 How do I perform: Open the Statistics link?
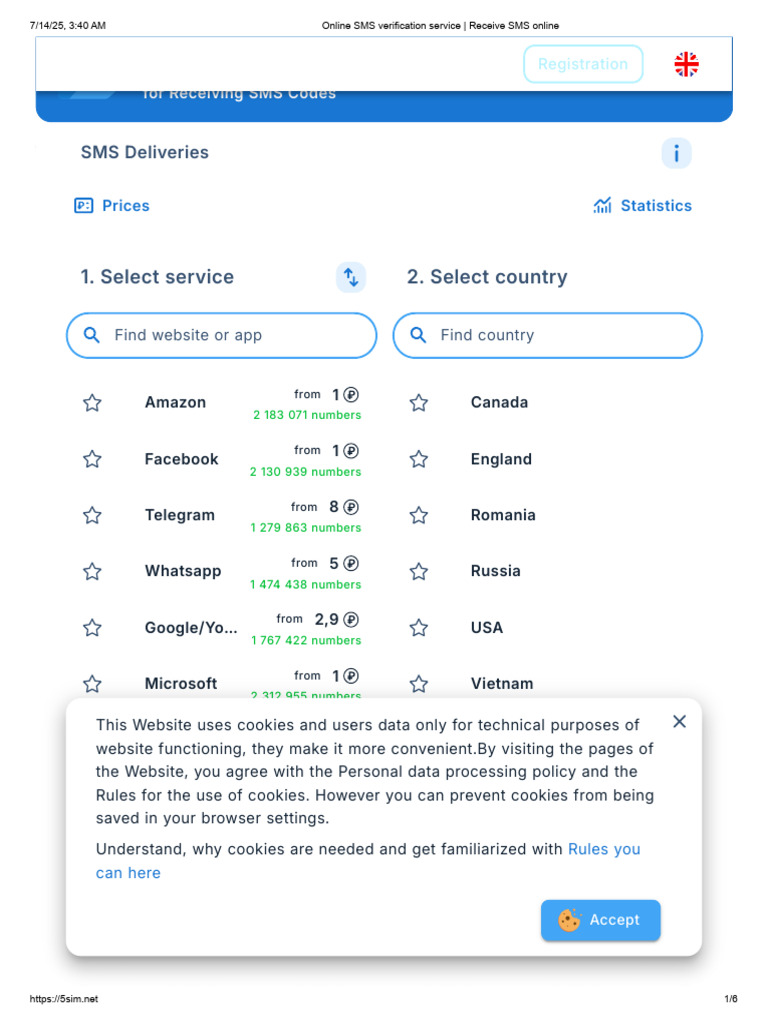655,206
